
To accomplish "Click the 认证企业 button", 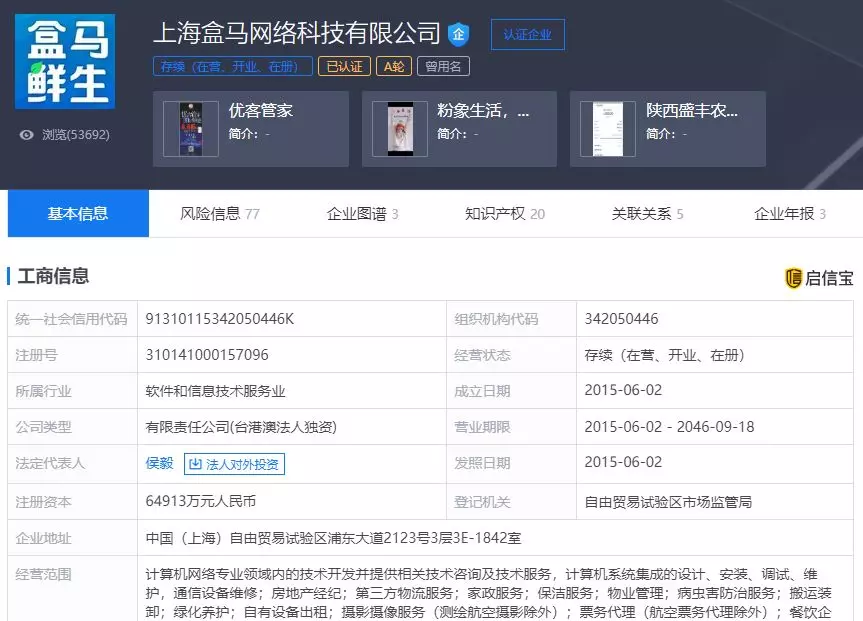I will pos(527,35).
